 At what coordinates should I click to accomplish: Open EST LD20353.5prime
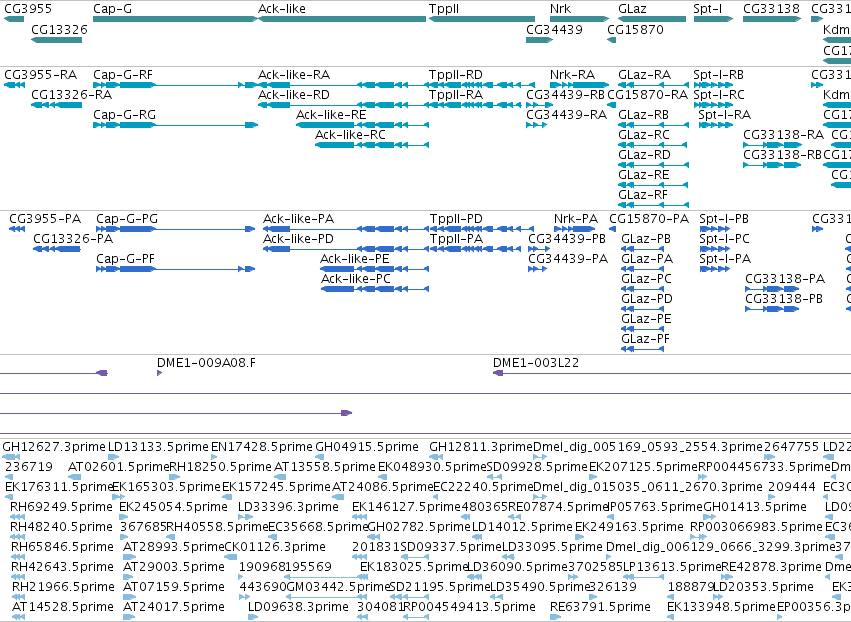click(763, 587)
